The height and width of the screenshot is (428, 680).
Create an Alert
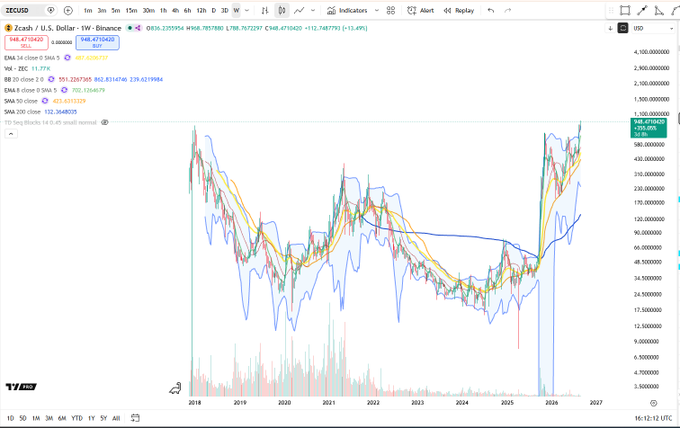pos(421,10)
